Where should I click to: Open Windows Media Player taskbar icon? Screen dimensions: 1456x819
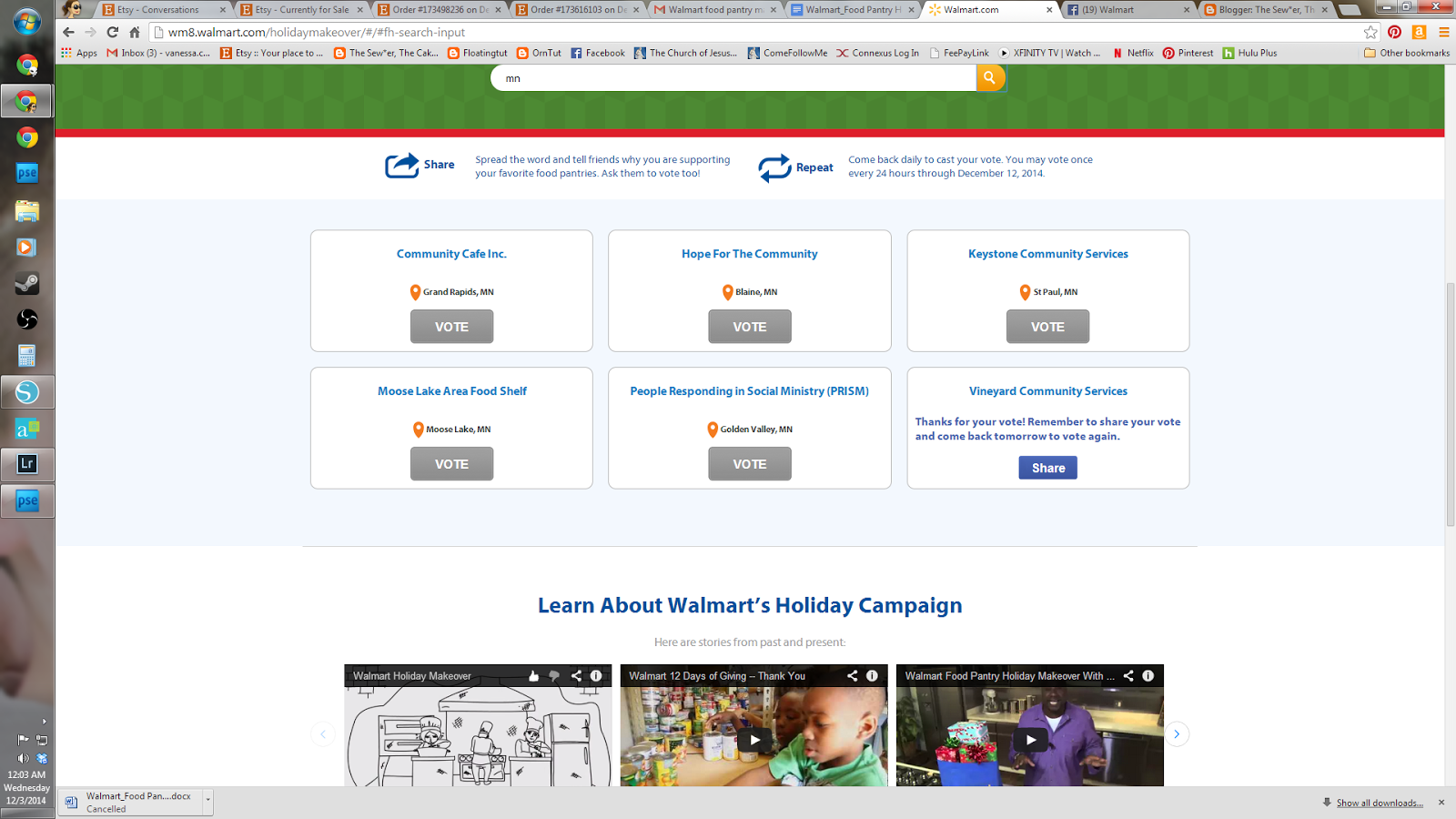[x=27, y=247]
